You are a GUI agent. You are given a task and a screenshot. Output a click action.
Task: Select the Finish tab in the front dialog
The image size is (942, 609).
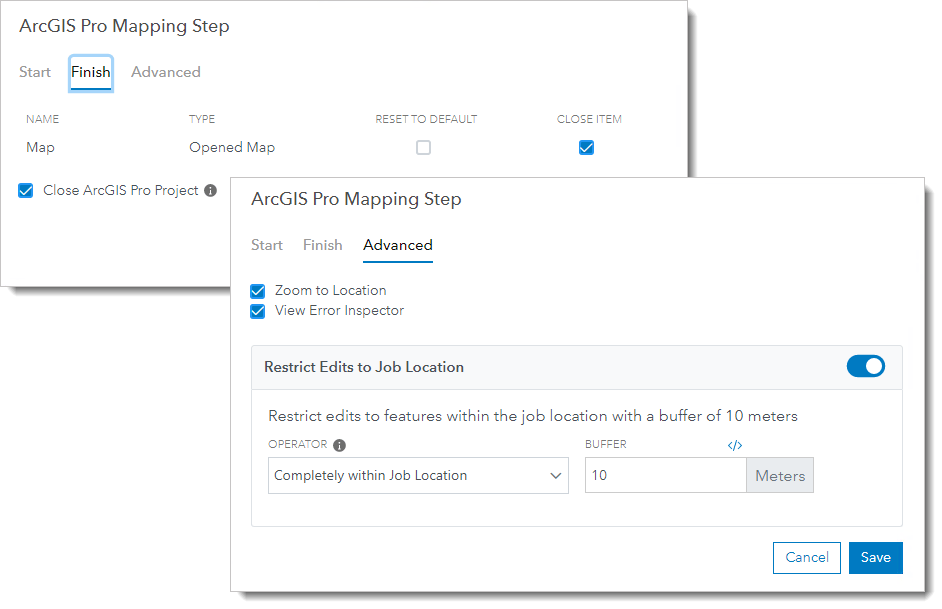tap(90, 72)
